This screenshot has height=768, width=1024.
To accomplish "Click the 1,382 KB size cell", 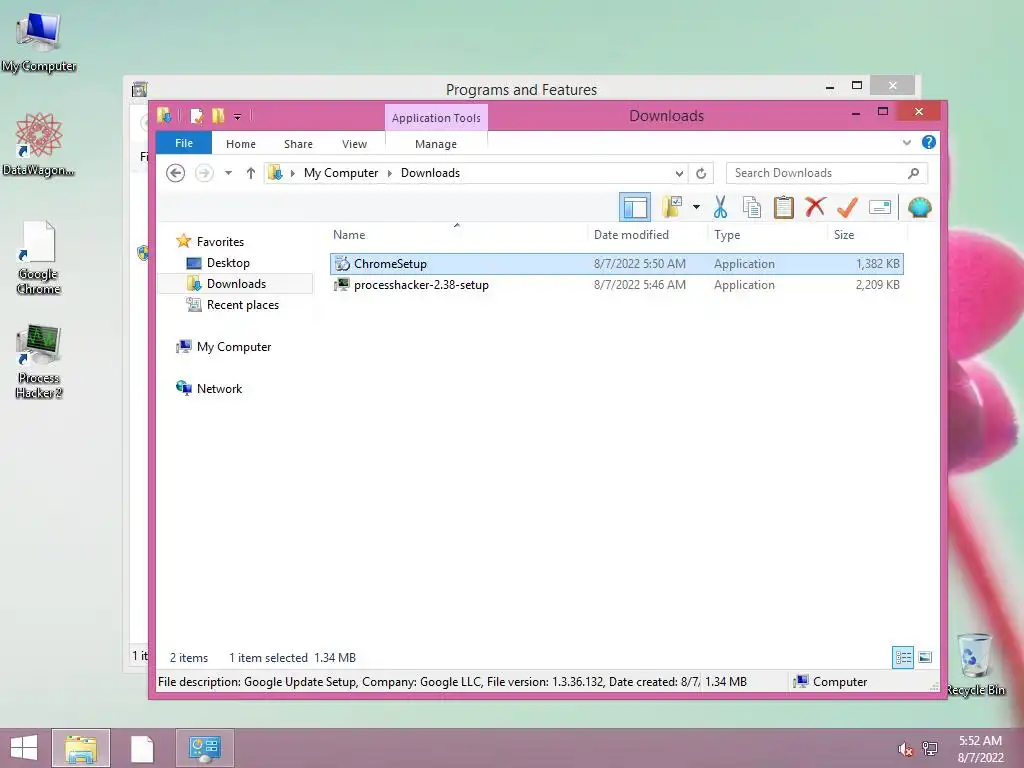I will point(877,264).
